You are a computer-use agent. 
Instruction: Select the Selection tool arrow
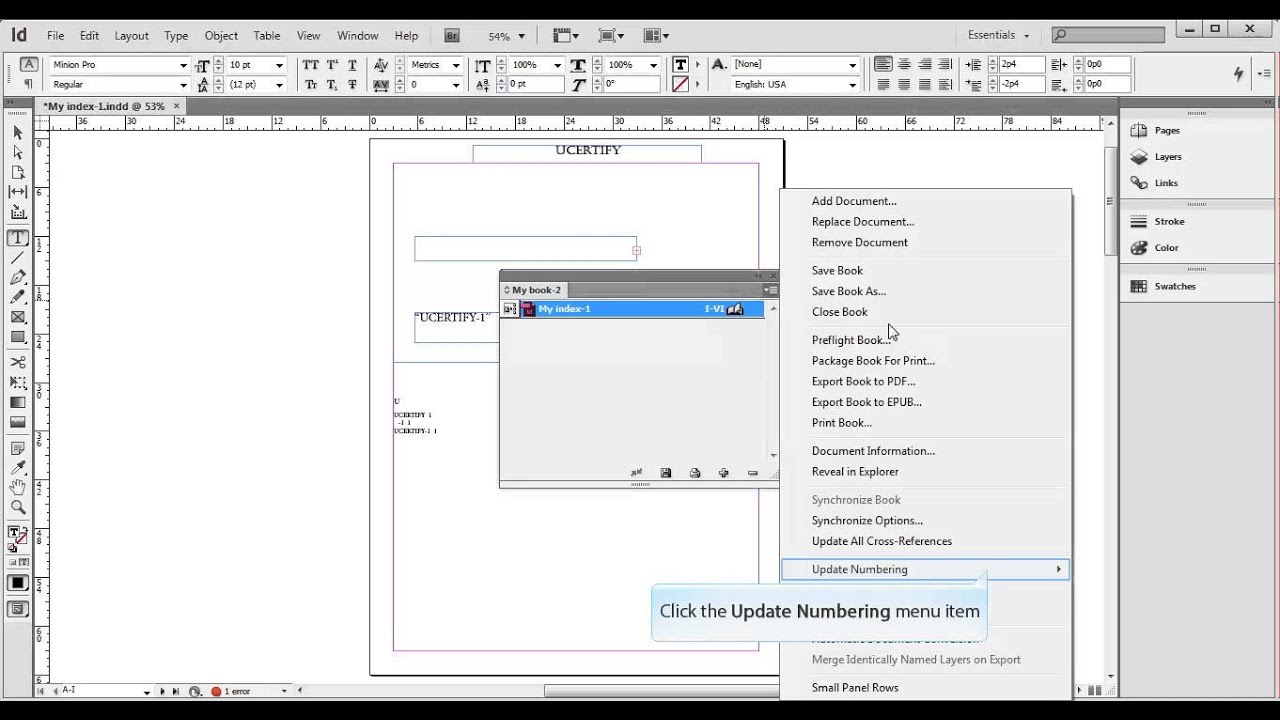pyautogui.click(x=18, y=132)
